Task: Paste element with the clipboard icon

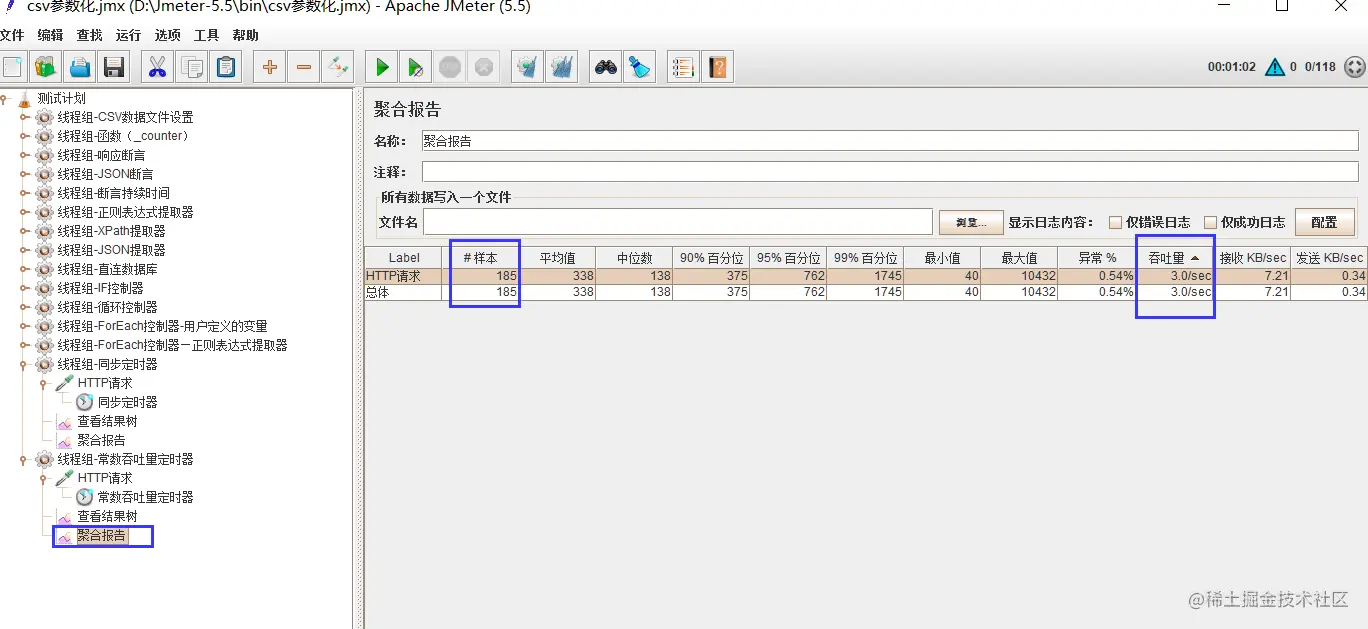Action: click(x=226, y=67)
